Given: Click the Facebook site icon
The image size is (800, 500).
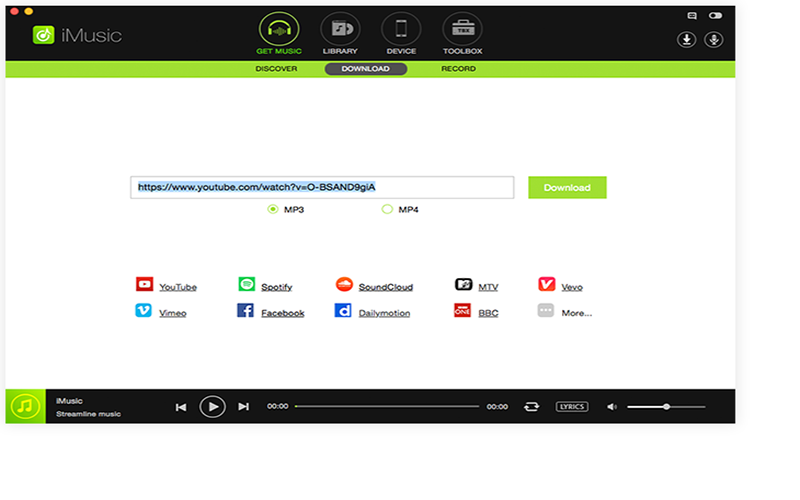Looking at the screenshot, I should pyautogui.click(x=245, y=310).
